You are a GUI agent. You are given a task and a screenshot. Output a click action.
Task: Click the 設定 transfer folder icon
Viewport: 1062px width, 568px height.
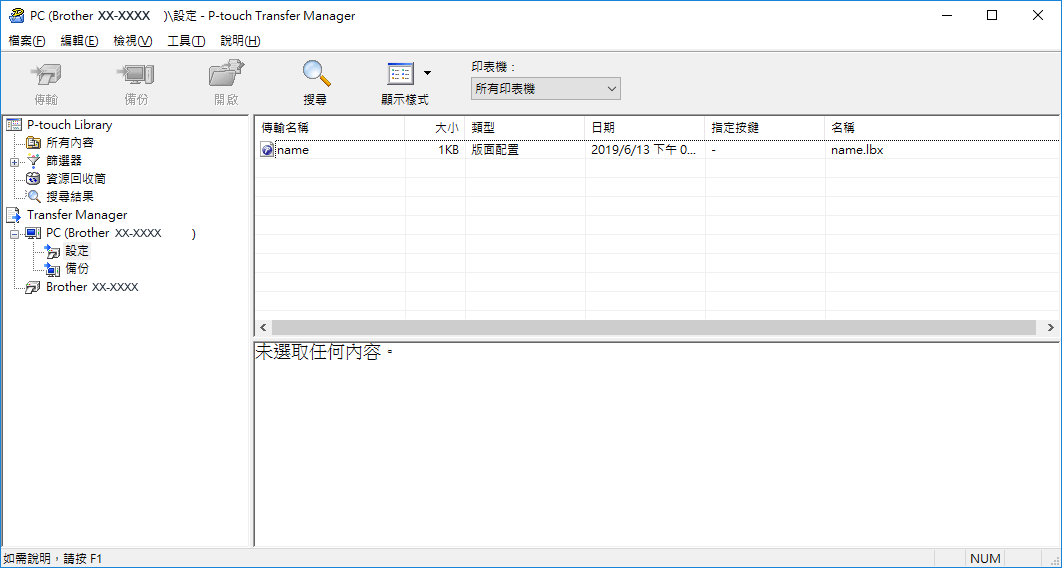point(52,252)
